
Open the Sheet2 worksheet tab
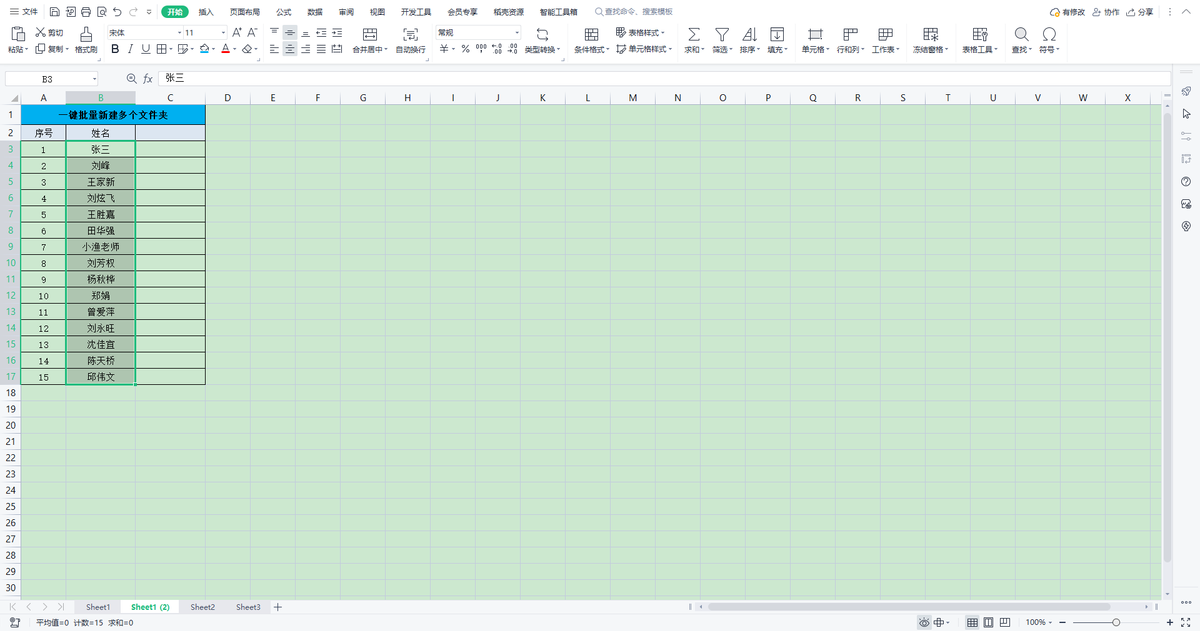(x=203, y=607)
